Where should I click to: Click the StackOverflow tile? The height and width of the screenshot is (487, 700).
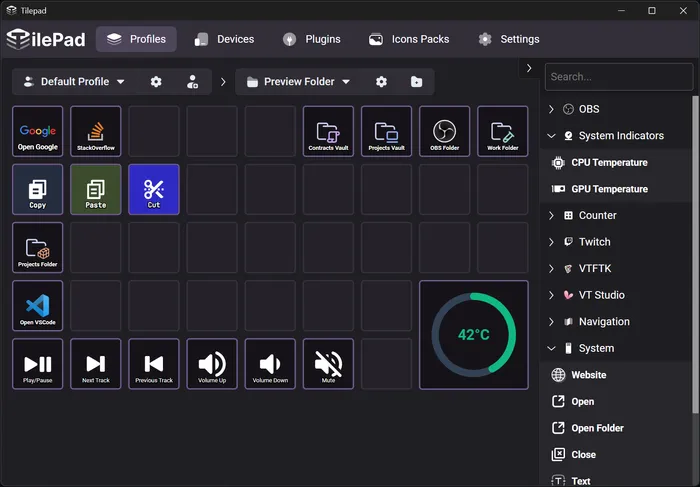coord(96,132)
